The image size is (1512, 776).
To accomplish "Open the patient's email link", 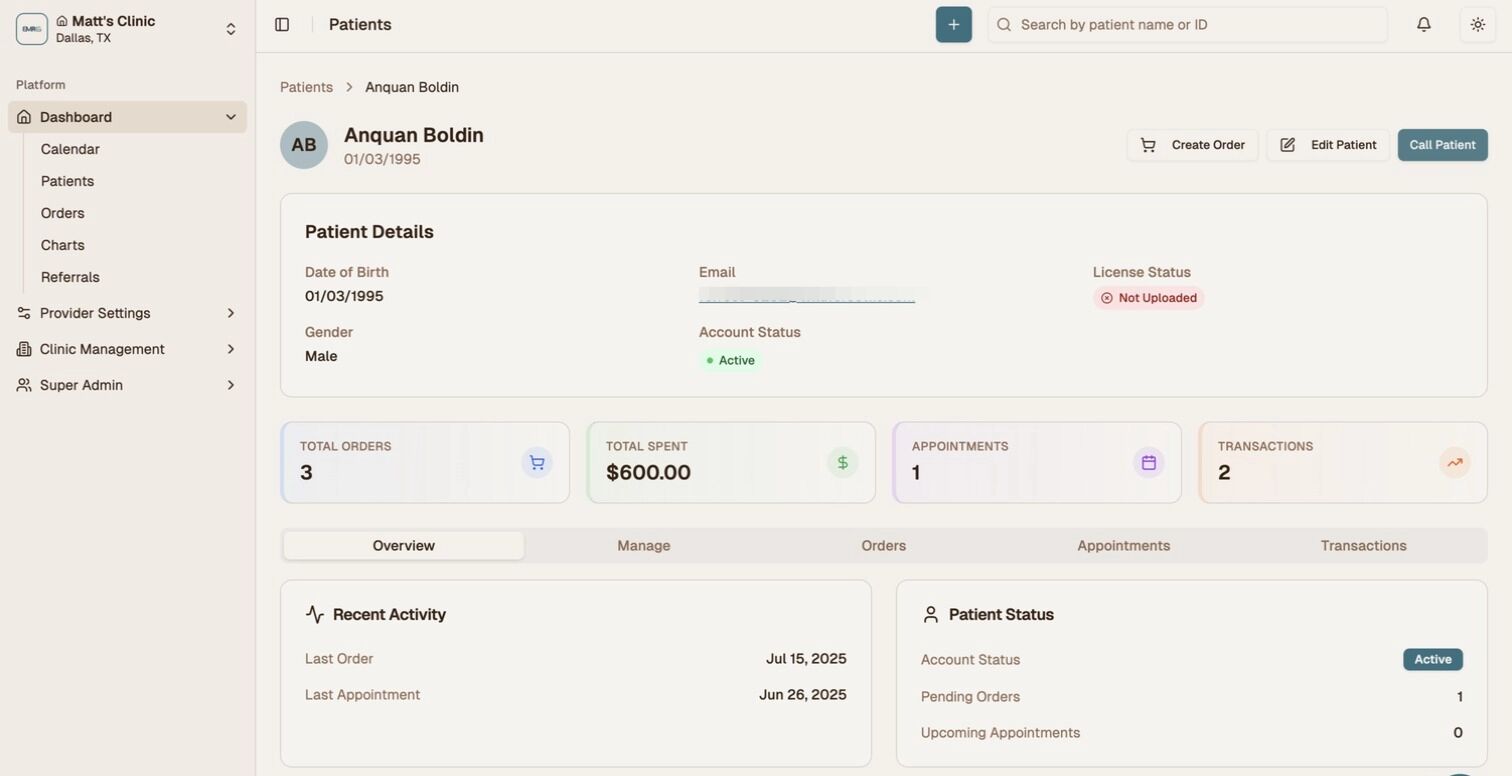I will pyautogui.click(x=806, y=295).
